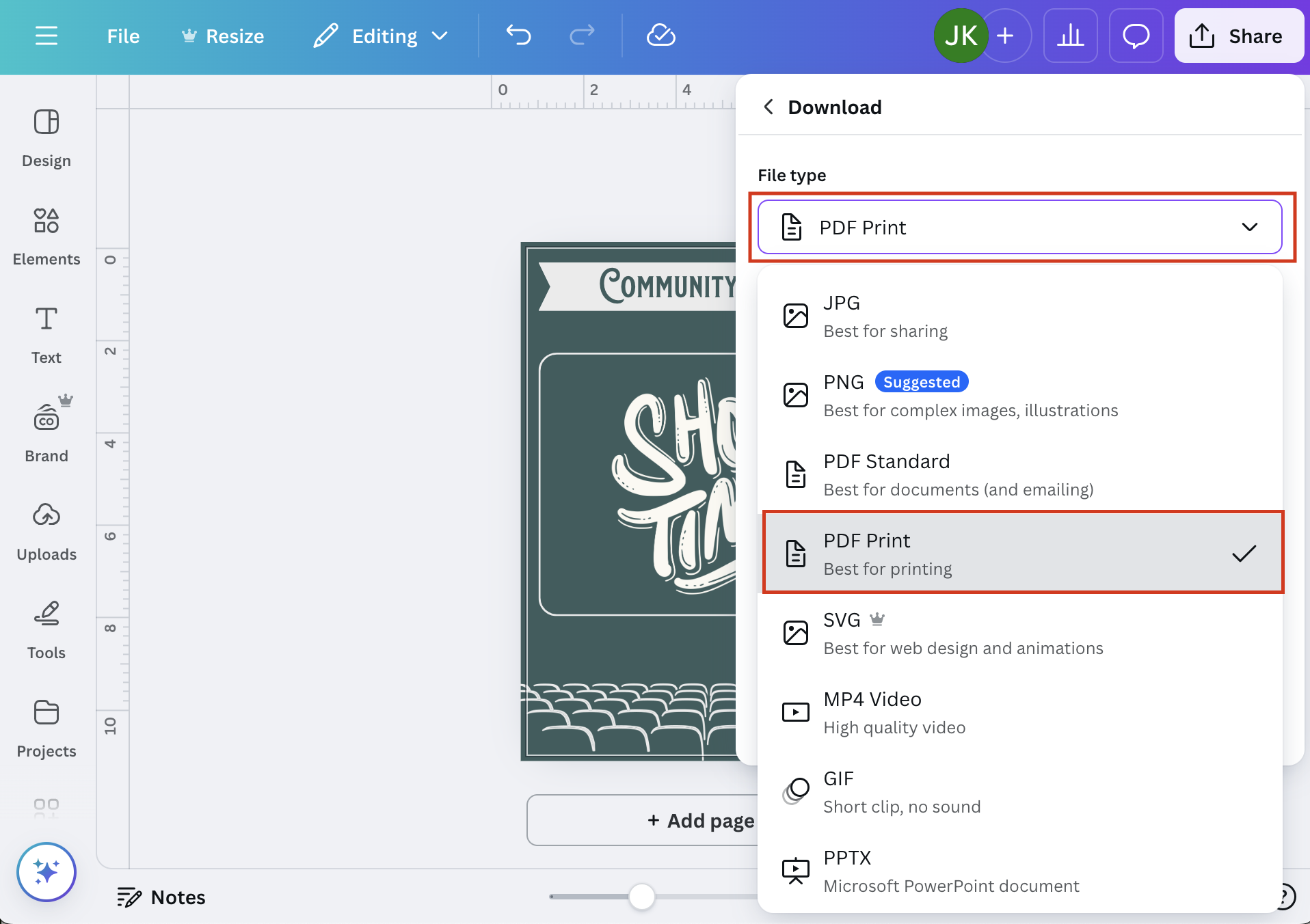Click the Community banner text on poster
Screen dimensions: 1310x924
click(667, 285)
